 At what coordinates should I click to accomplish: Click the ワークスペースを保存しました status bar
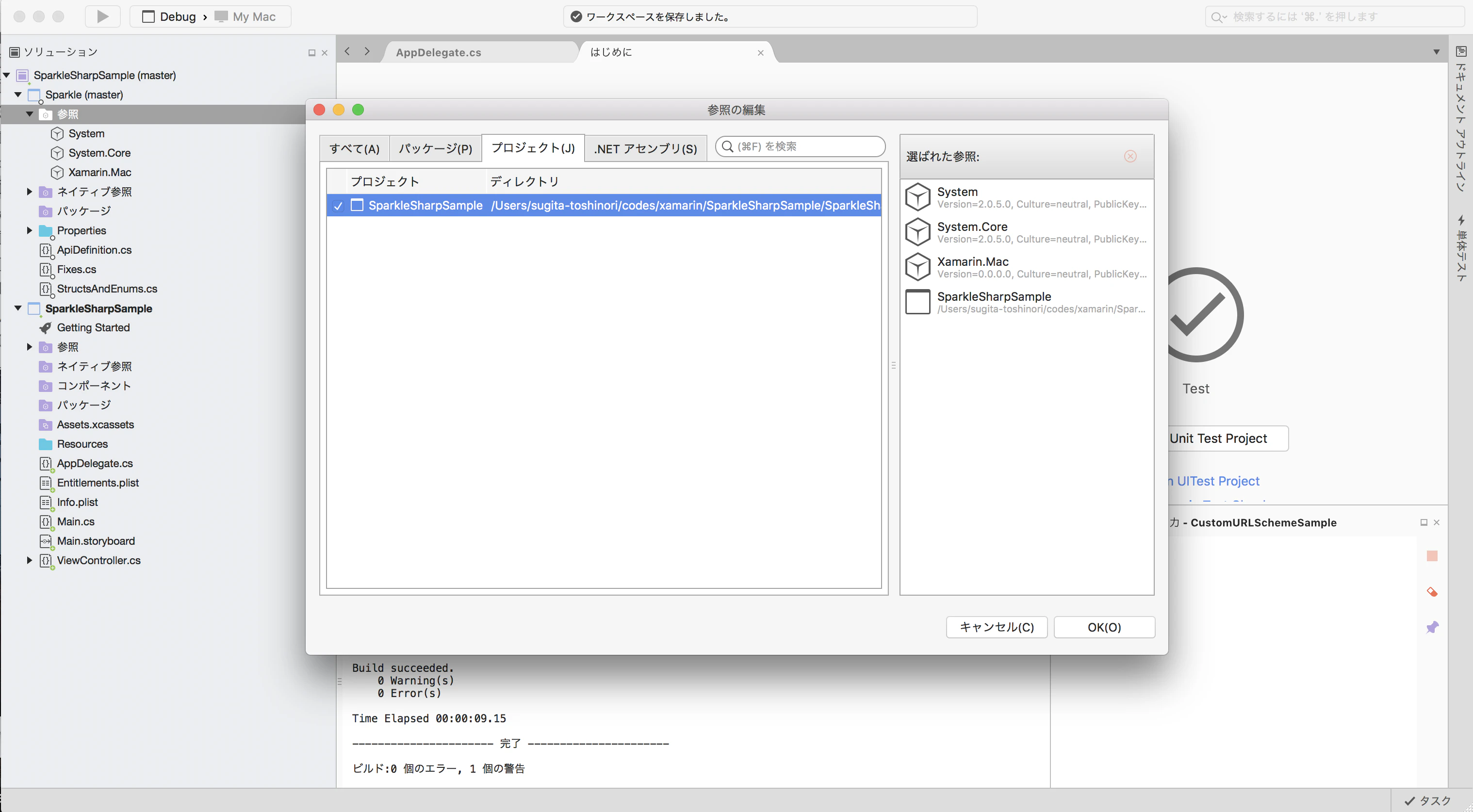[x=769, y=16]
